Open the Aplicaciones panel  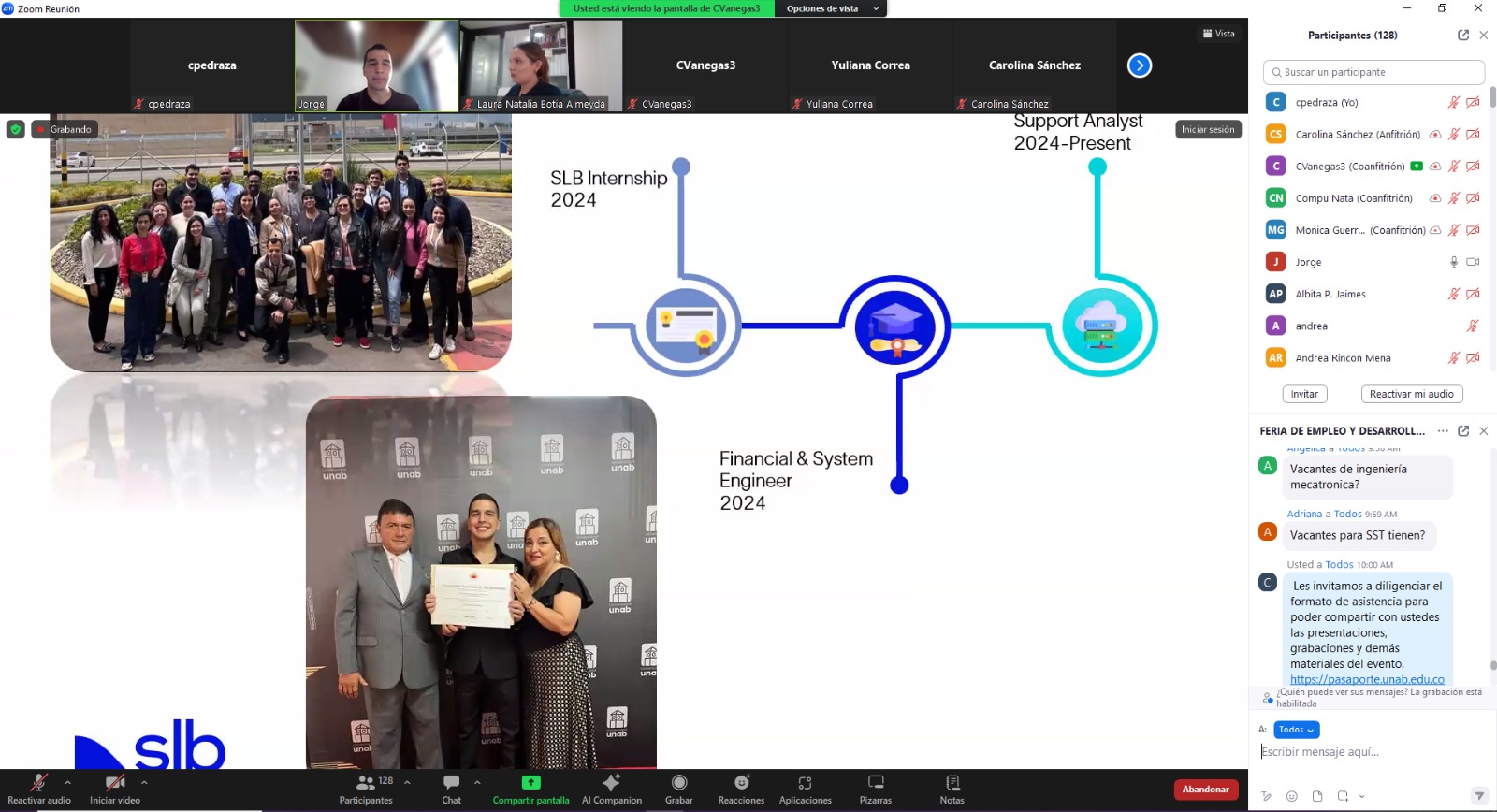(x=805, y=788)
